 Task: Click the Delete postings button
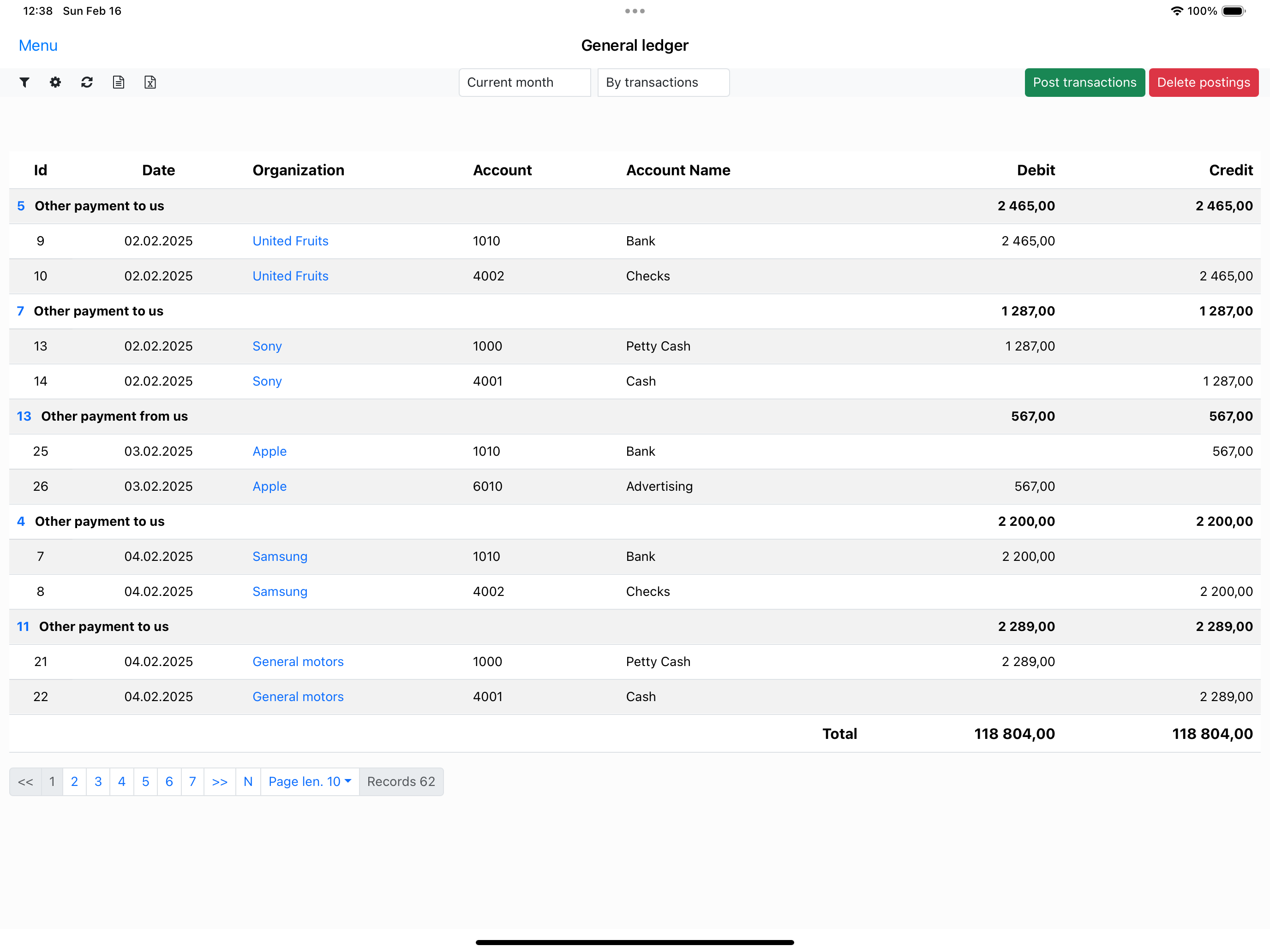pyautogui.click(x=1204, y=83)
